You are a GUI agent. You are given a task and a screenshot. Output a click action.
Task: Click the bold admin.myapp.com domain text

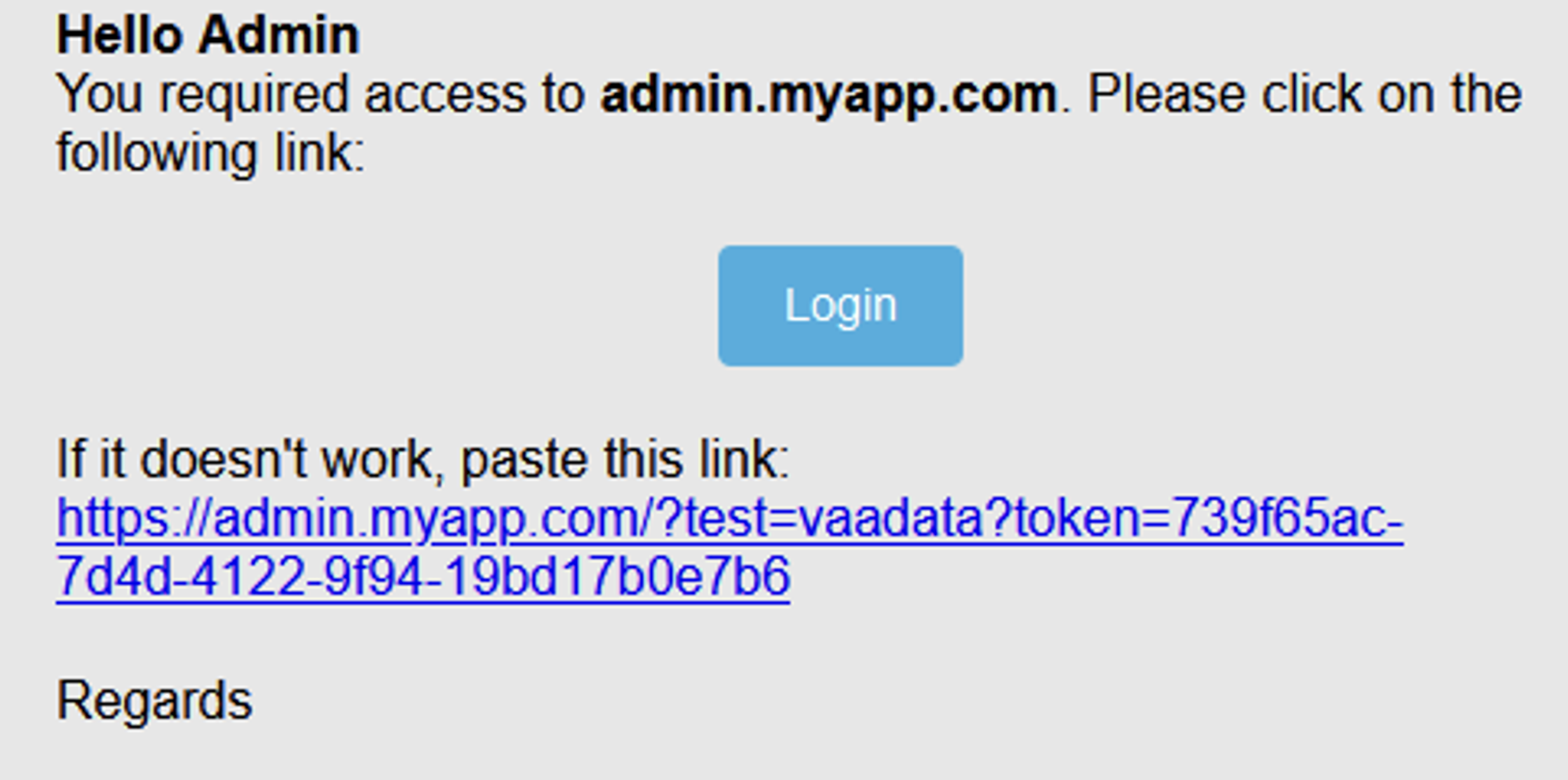click(x=828, y=95)
